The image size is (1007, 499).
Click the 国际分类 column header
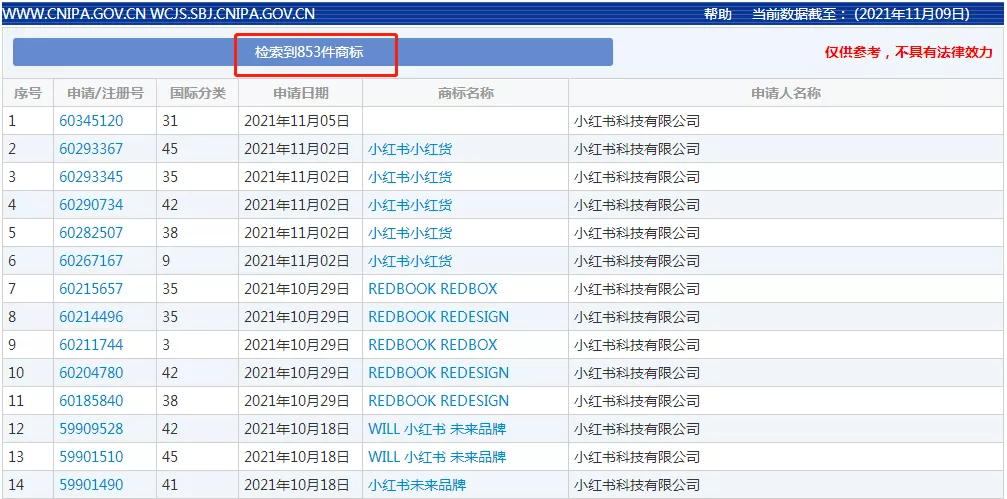click(197, 93)
